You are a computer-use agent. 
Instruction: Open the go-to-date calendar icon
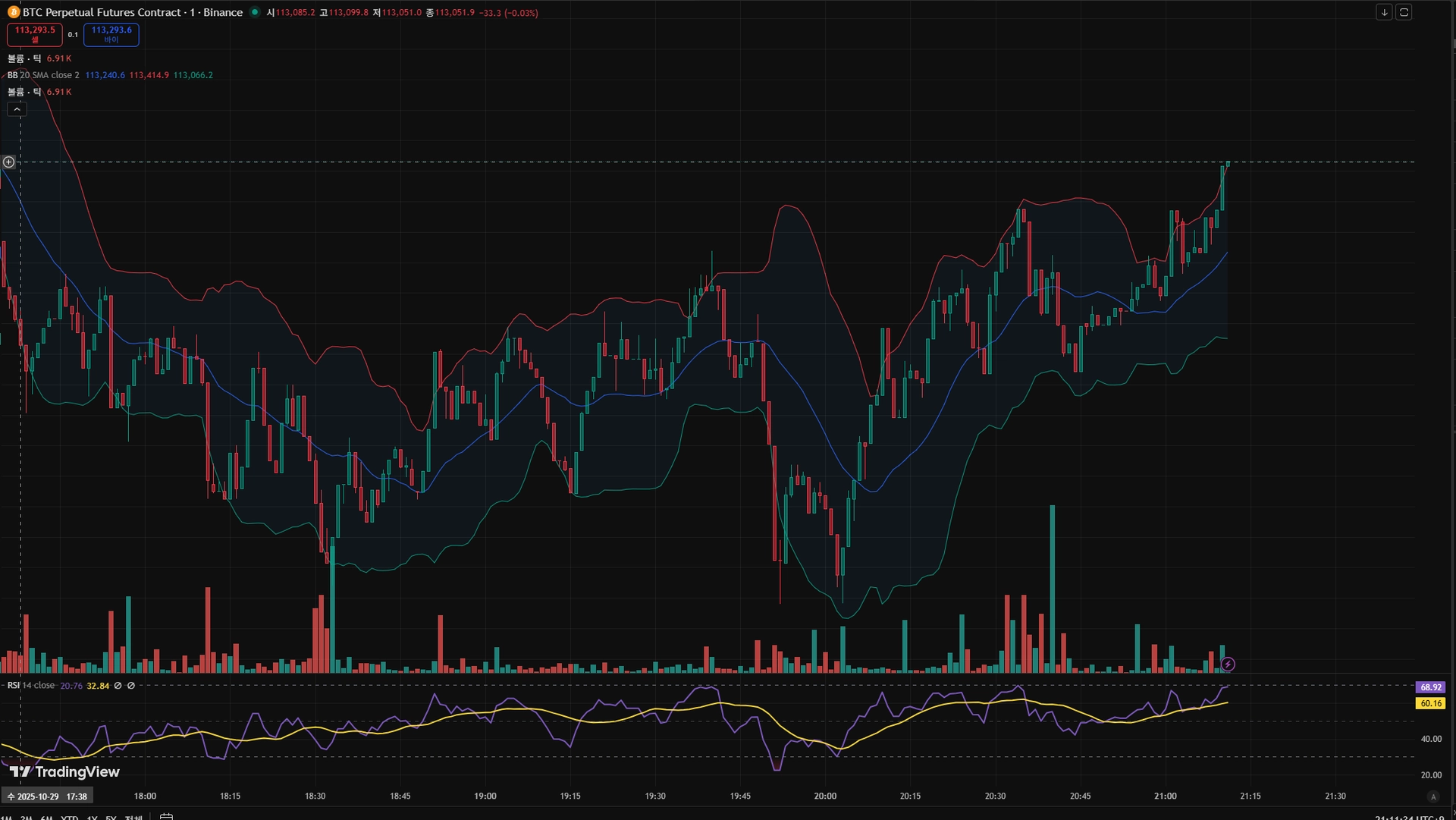point(167,816)
